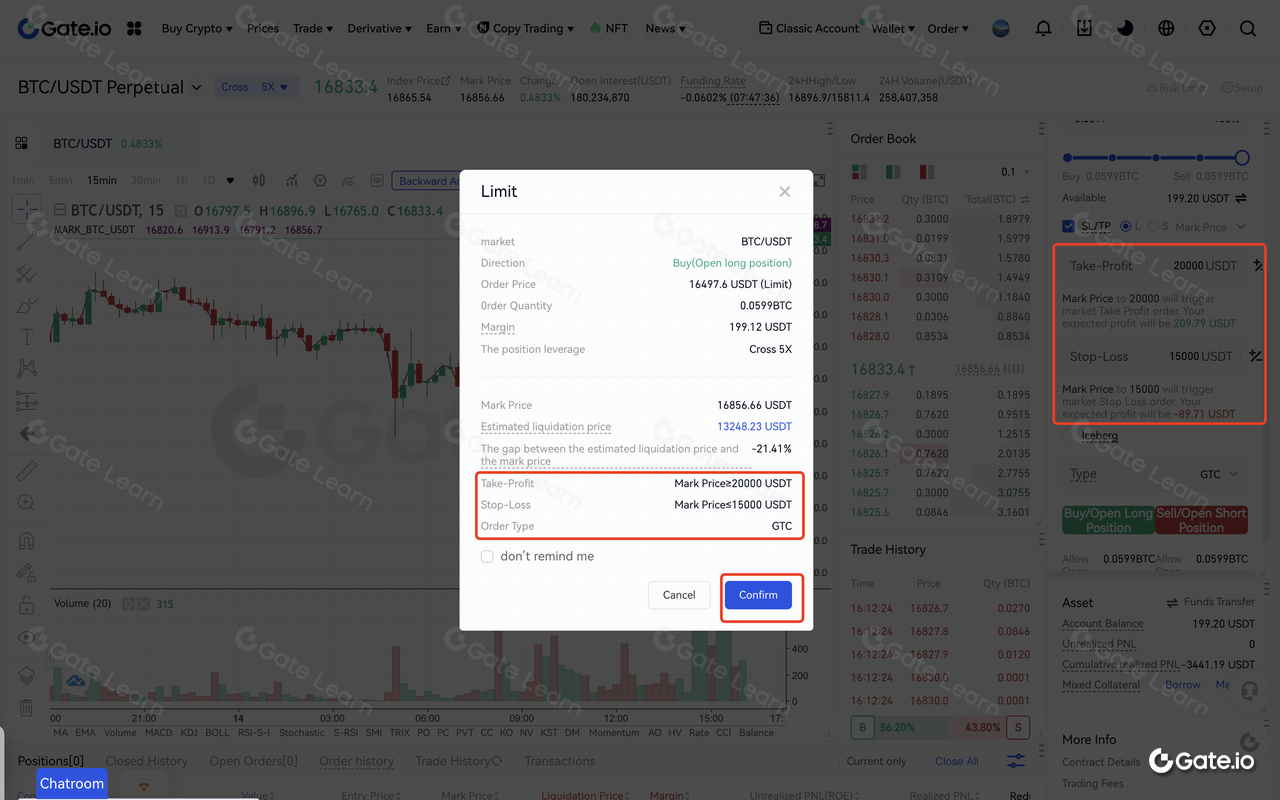The width and height of the screenshot is (1280, 800).
Task: Click the end handle of quantity slider
Action: 1242,157
